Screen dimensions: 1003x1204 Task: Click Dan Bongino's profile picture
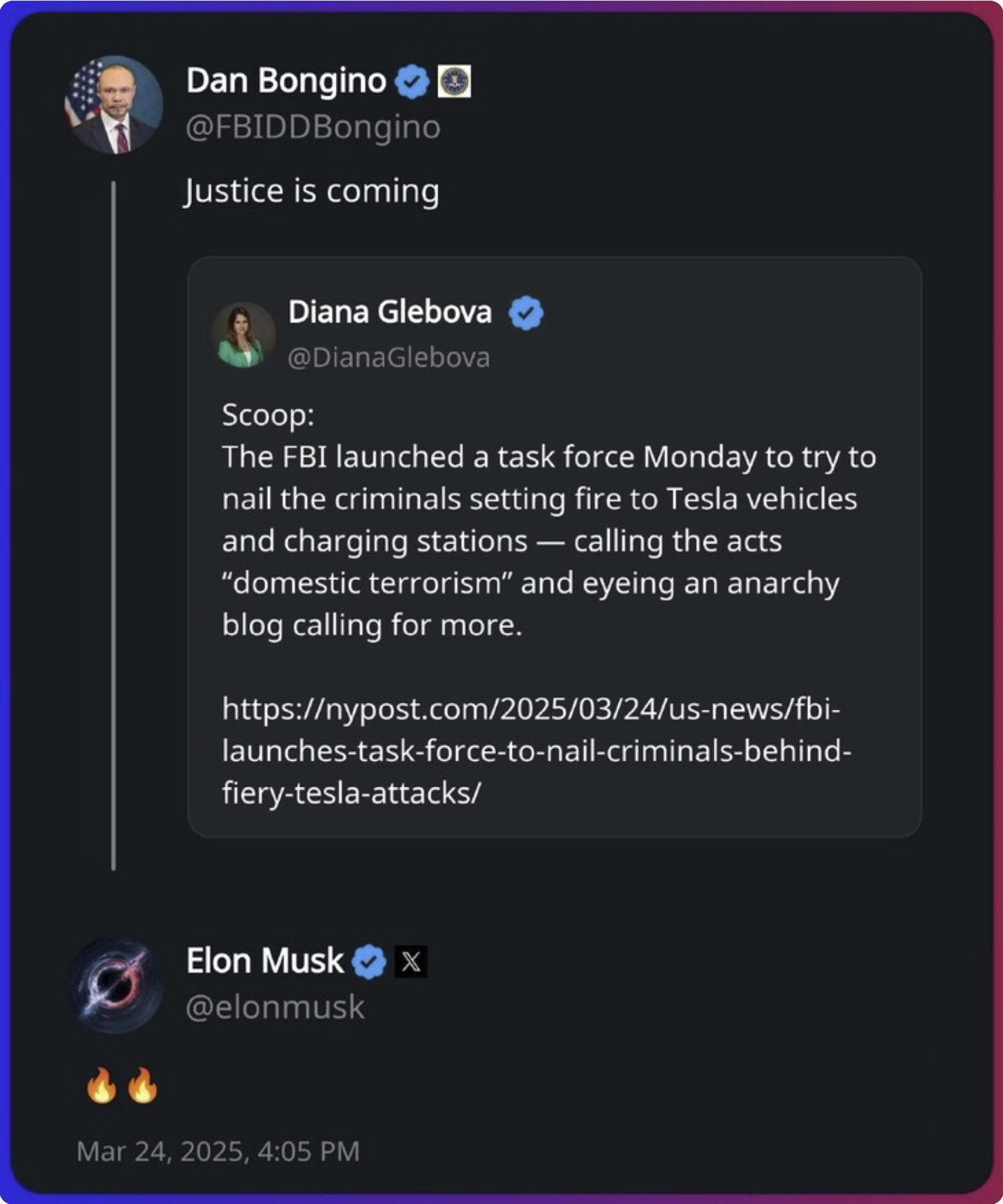click(x=114, y=105)
